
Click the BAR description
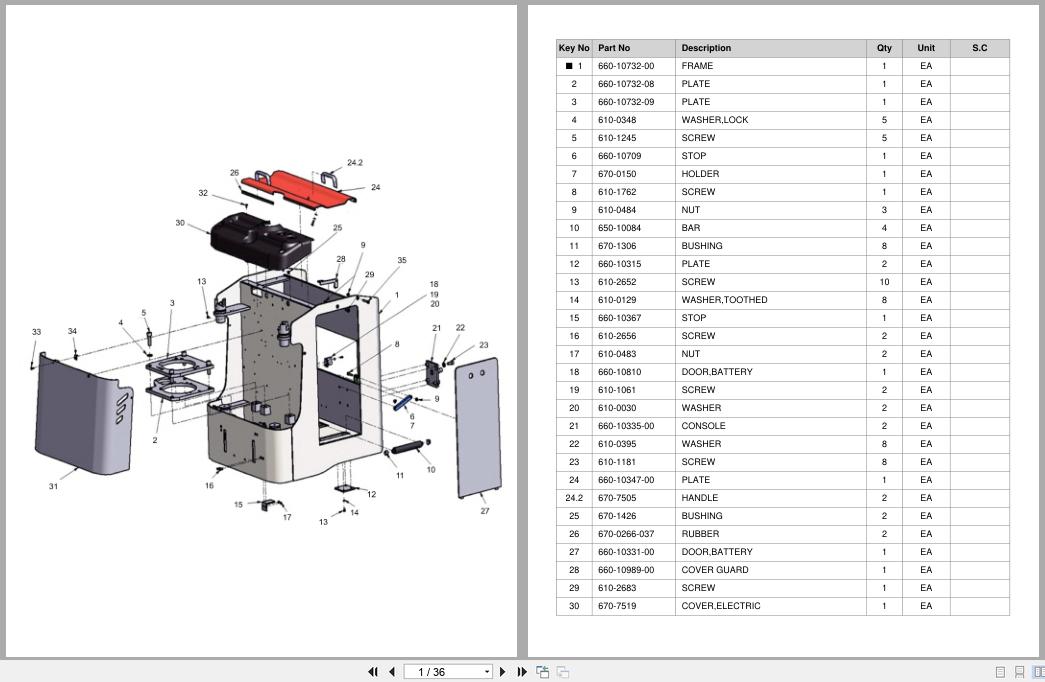tap(690, 228)
